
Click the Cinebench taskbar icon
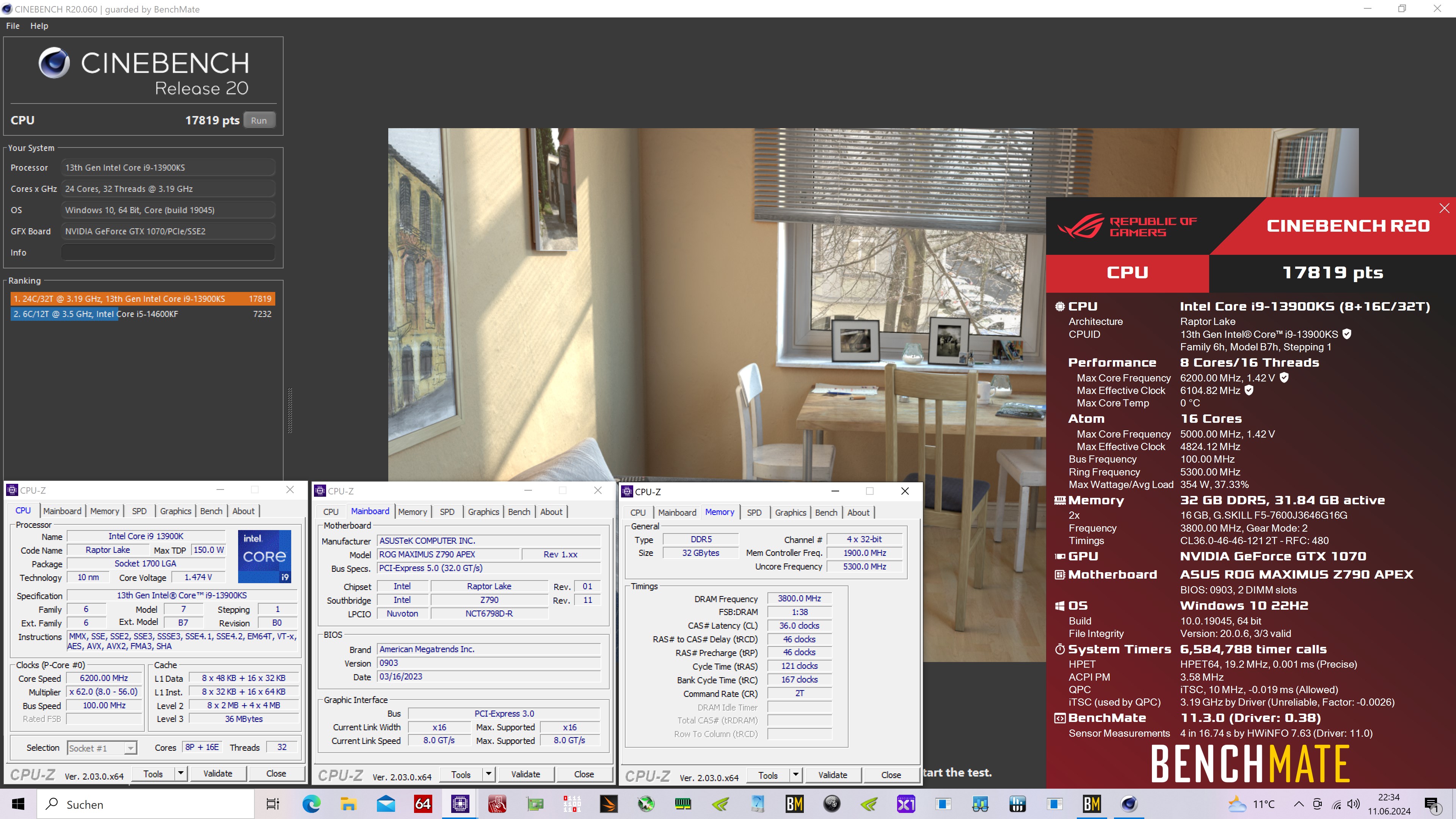coord(1129,804)
